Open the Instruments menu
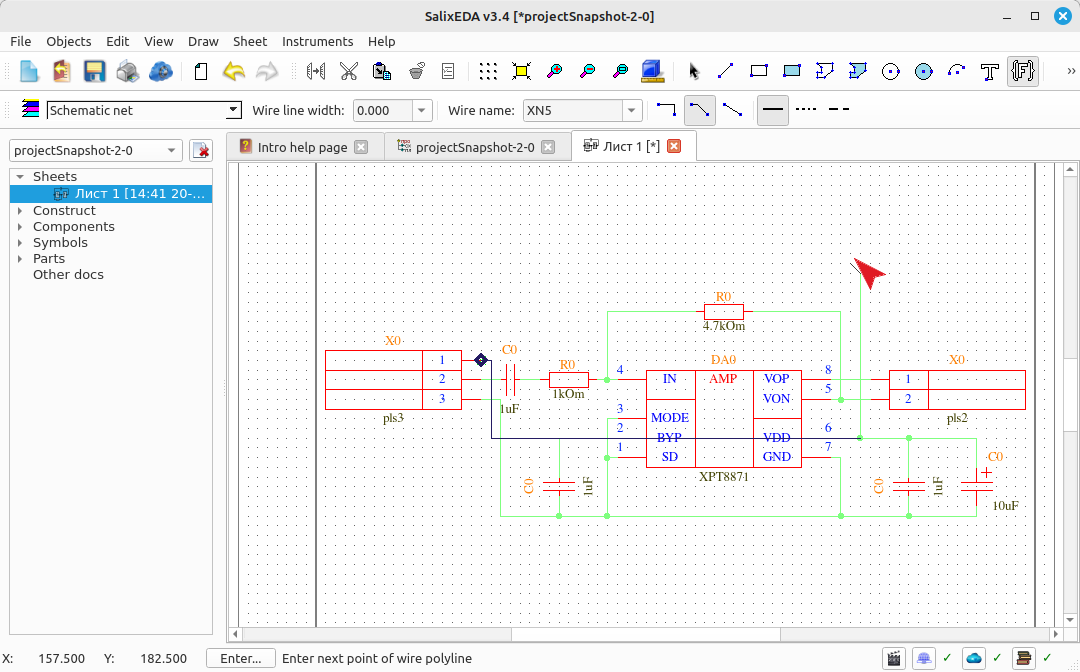Viewport: 1080px width, 672px height. [x=317, y=41]
